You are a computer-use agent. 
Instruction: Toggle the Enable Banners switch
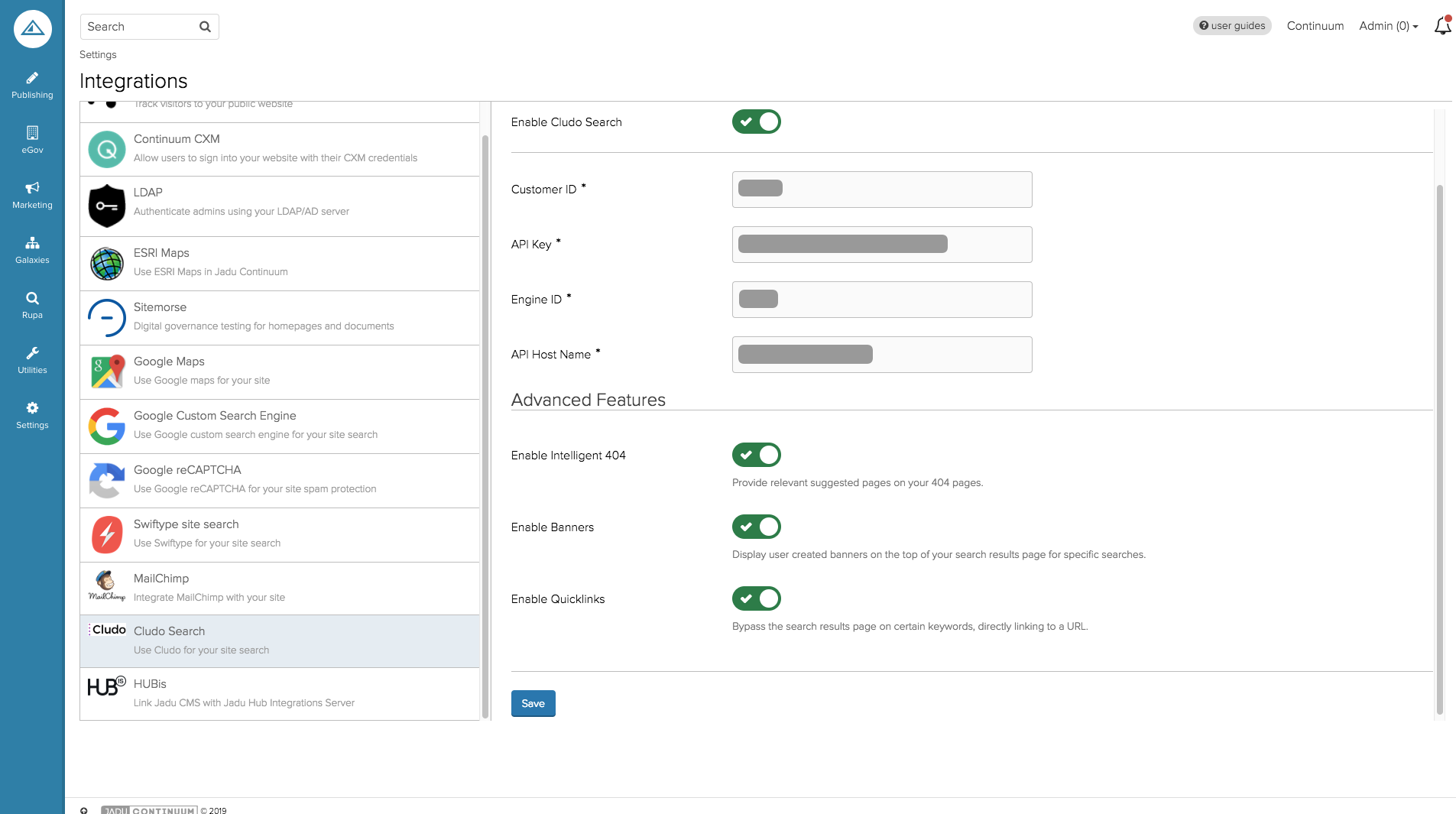pyautogui.click(x=756, y=527)
